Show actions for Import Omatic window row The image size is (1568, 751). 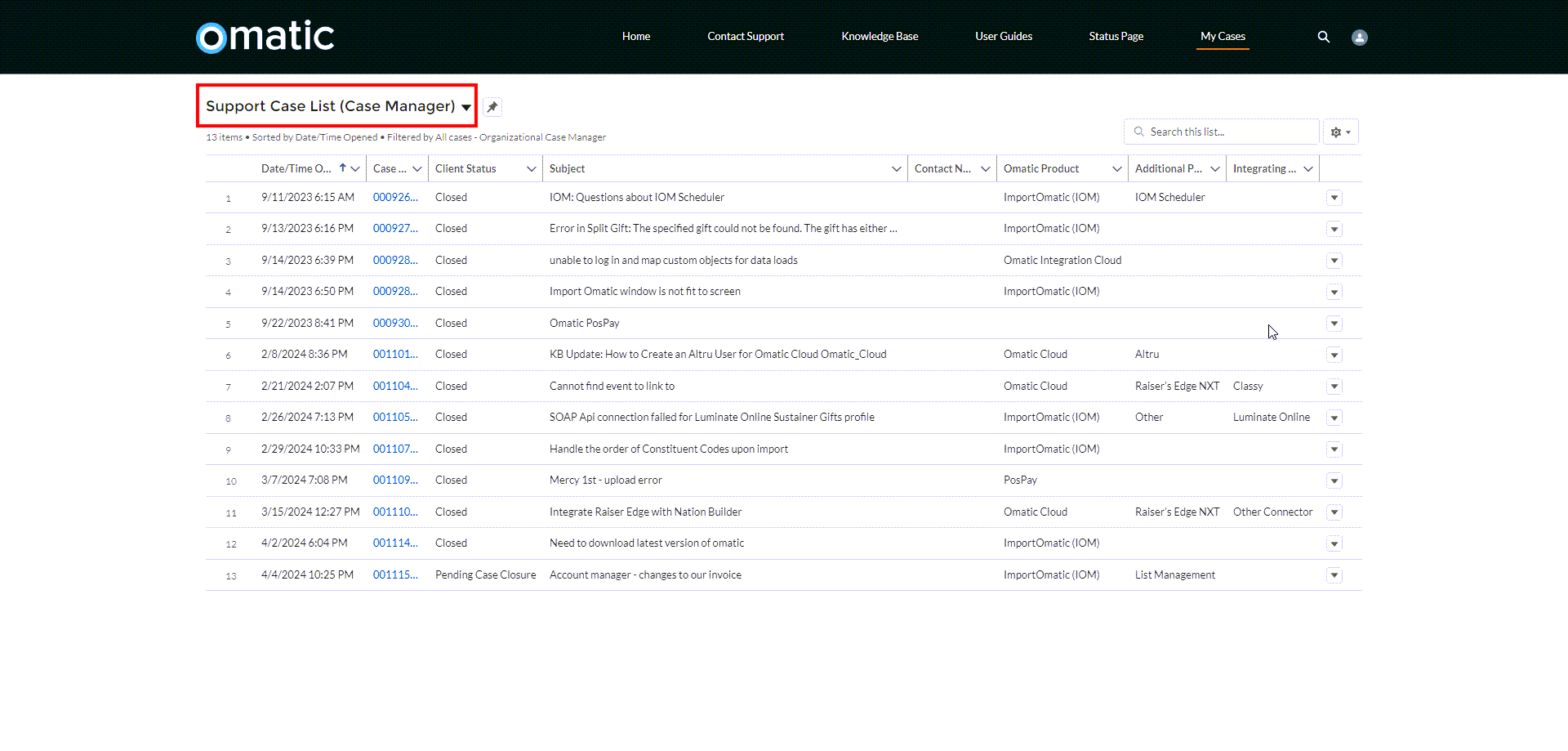1334,292
